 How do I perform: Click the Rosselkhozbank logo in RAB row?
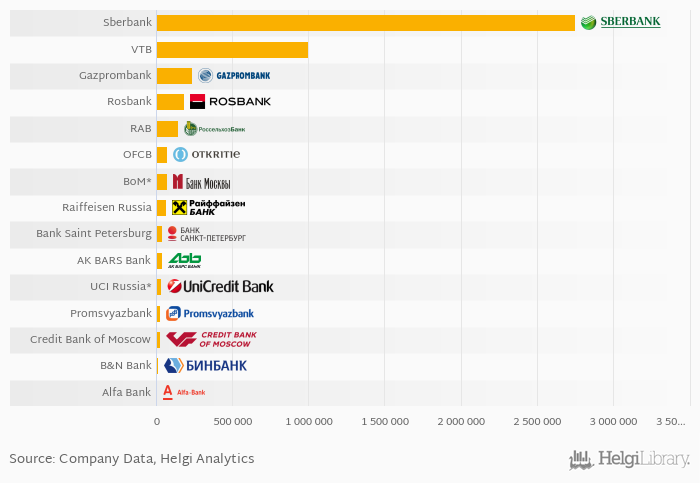click(x=215, y=129)
